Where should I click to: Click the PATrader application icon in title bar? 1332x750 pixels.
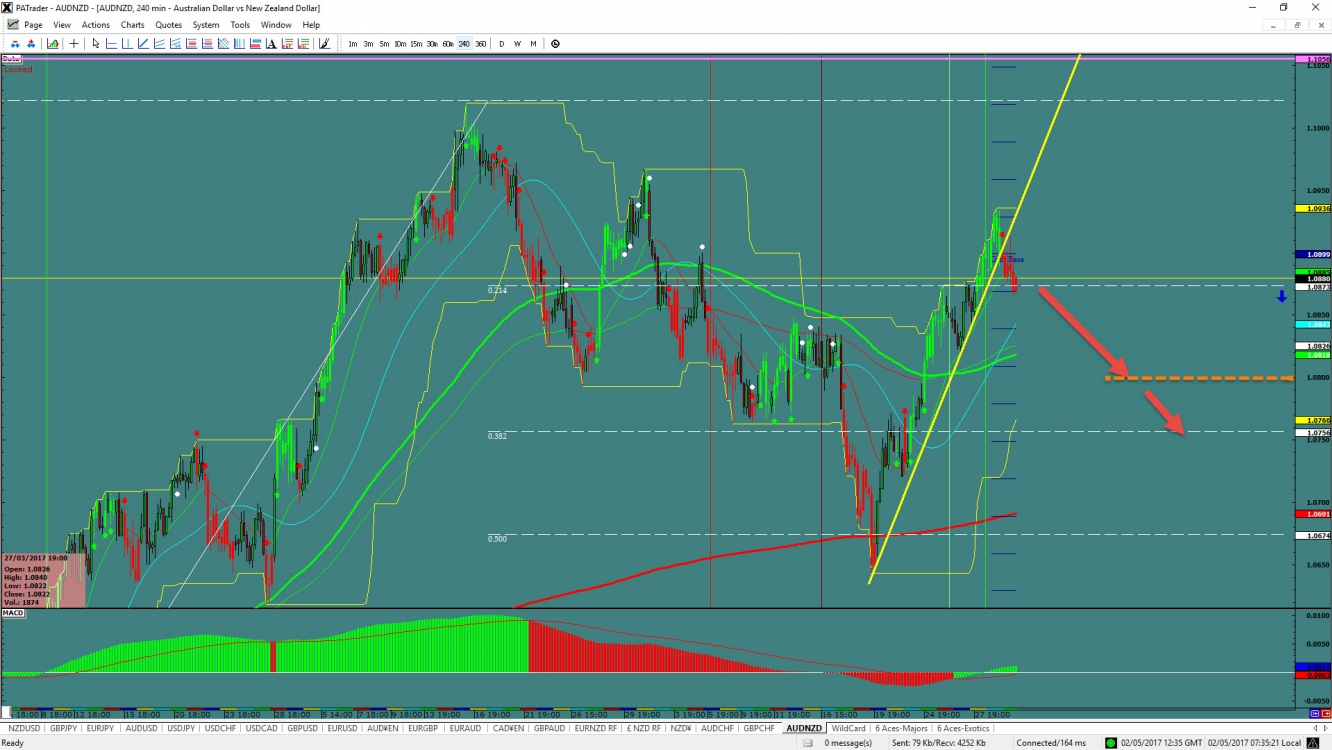point(8,7)
